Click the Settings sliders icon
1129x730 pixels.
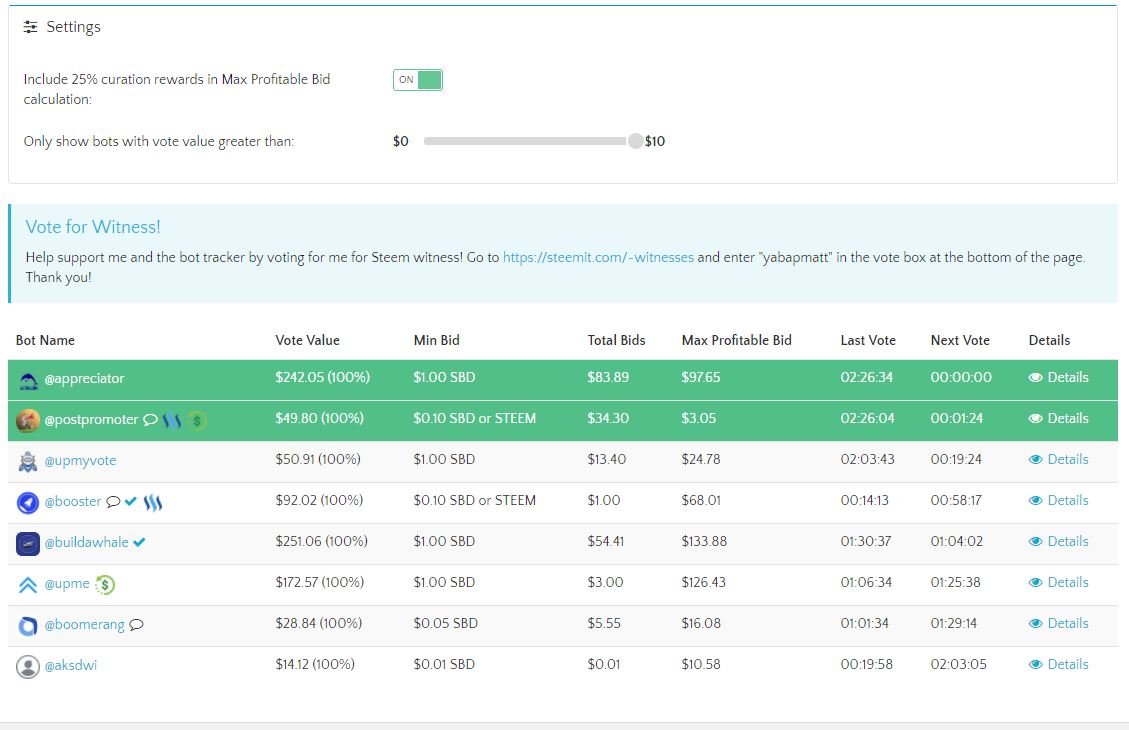click(30, 27)
